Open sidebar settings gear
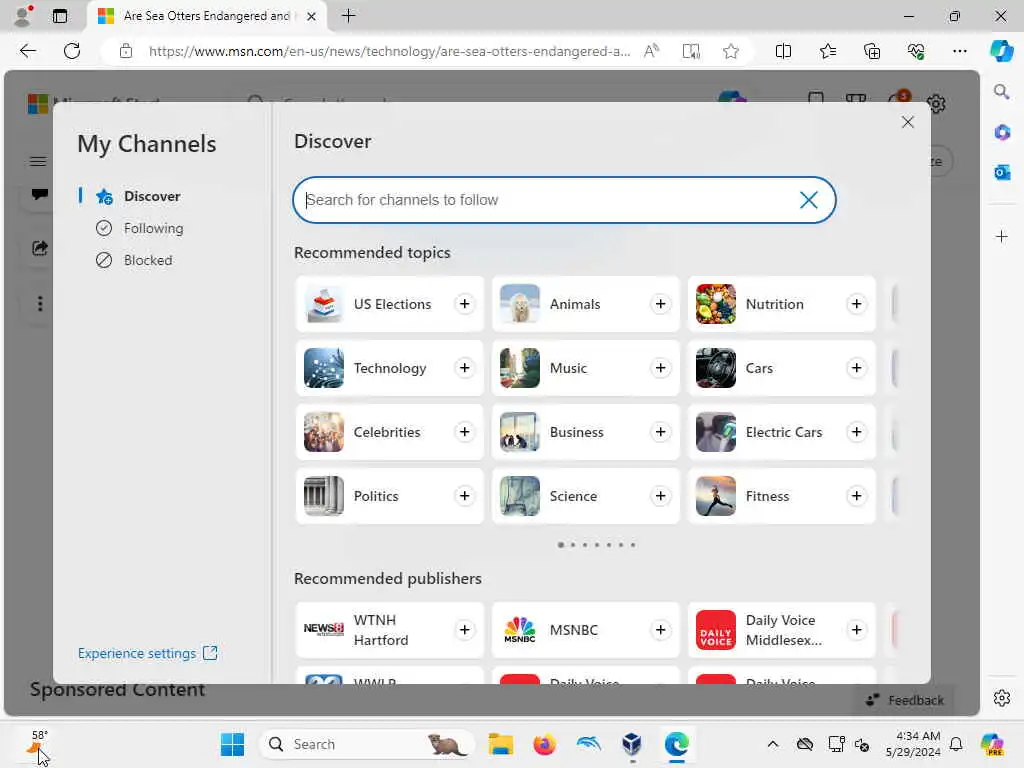This screenshot has width=1024, height=768. [x=1001, y=698]
